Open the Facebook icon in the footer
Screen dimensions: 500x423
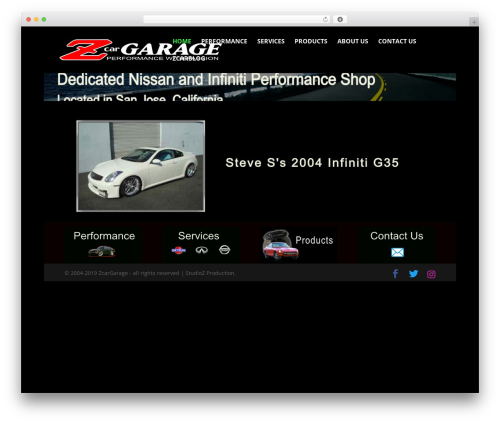click(x=395, y=274)
